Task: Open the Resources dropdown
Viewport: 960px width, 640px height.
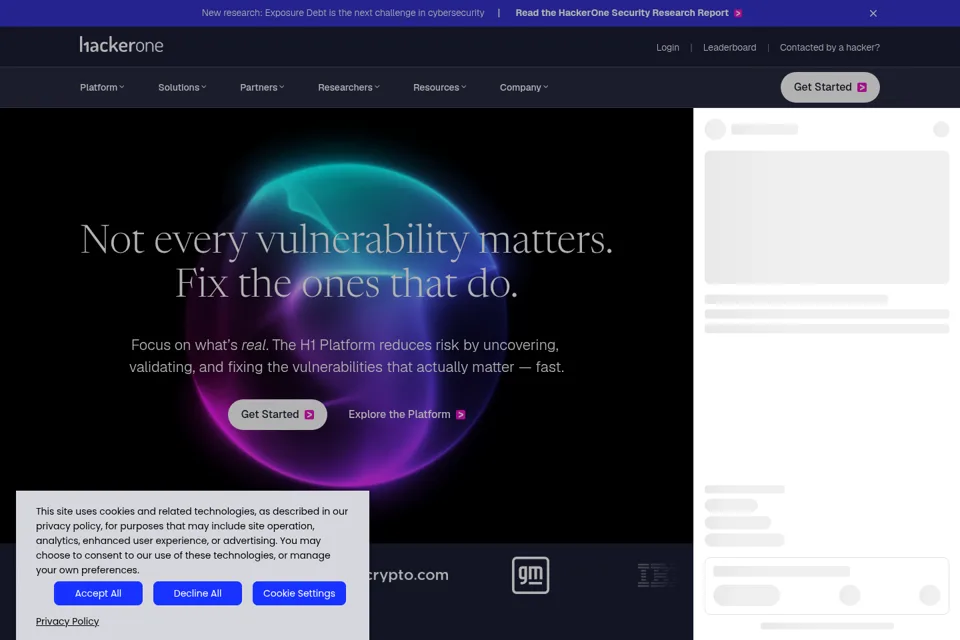Action: (440, 88)
